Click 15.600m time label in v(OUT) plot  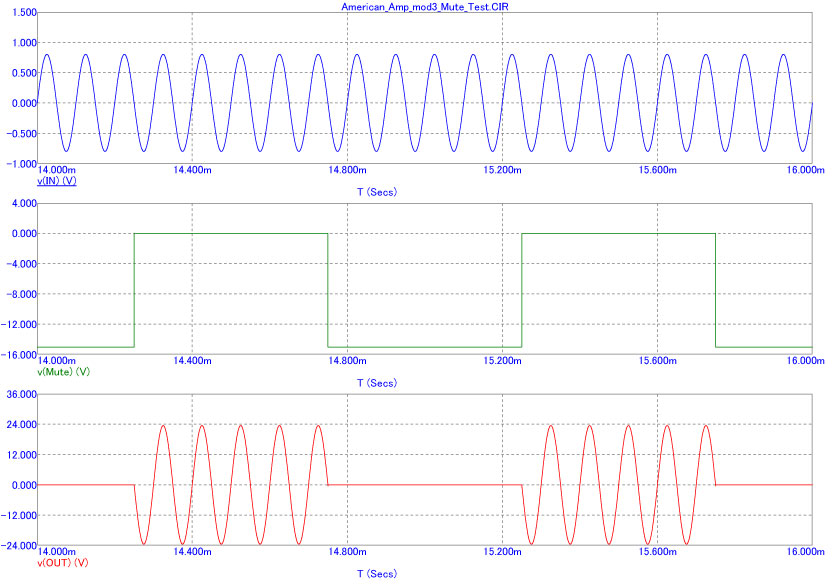pyautogui.click(x=658, y=552)
